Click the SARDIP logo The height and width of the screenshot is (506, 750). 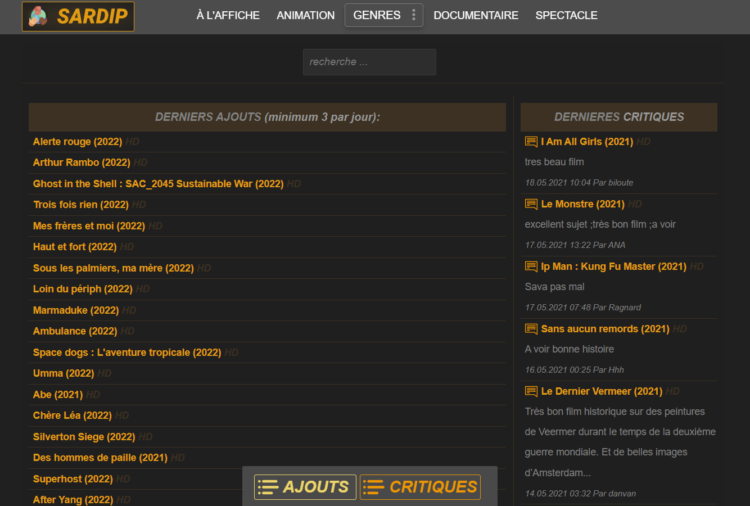pyautogui.click(x=78, y=16)
